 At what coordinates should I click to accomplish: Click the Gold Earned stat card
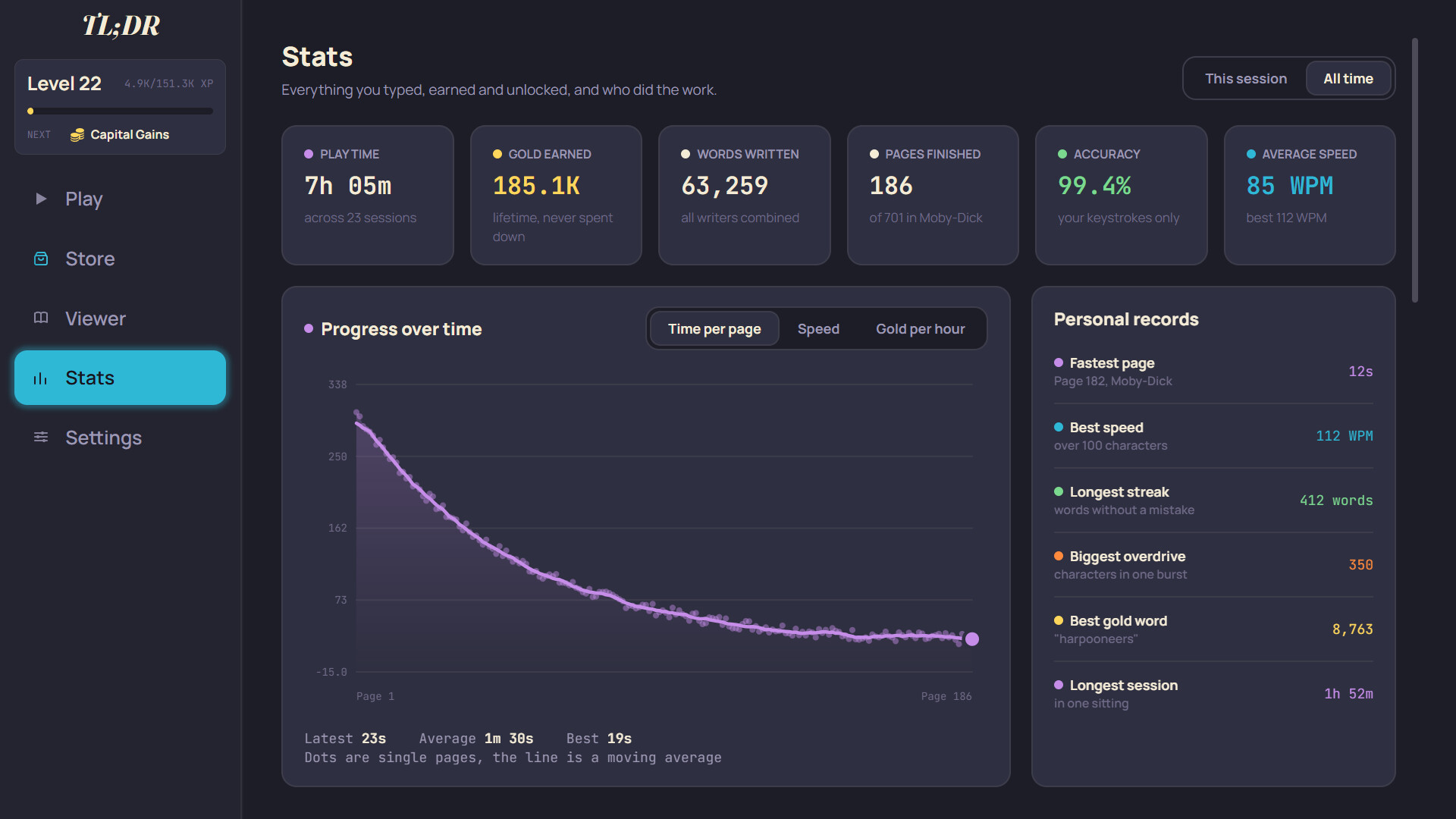pyautogui.click(x=556, y=195)
